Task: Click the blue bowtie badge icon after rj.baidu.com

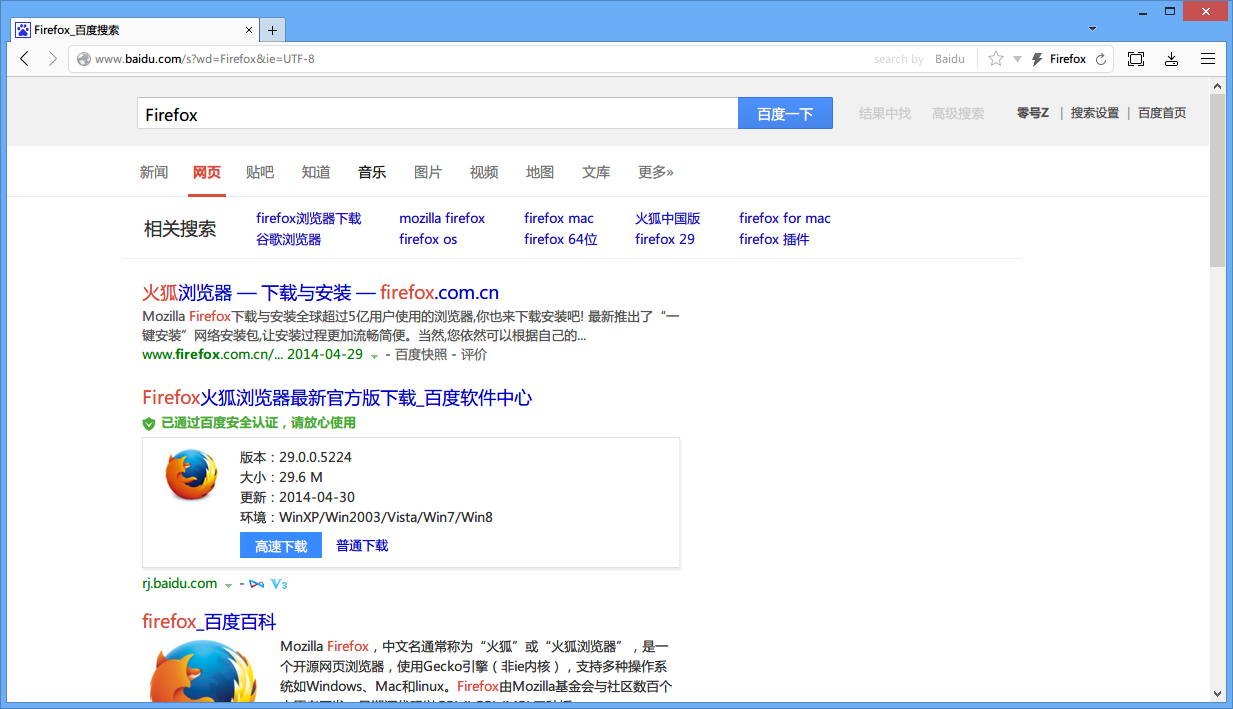Action: (x=257, y=584)
